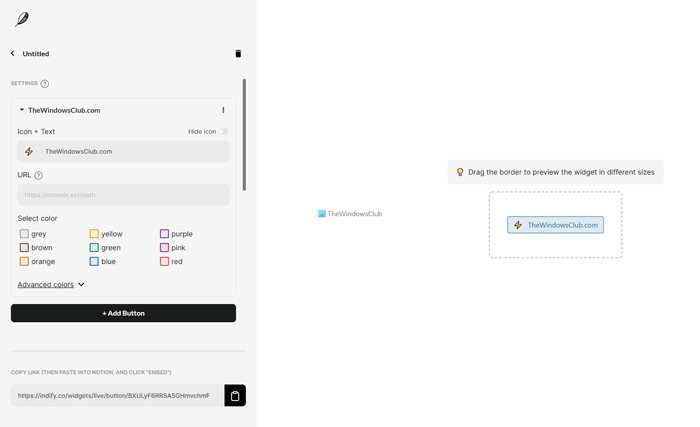Select the brown color
Screen dimensions: 700x427
[x=24, y=247]
